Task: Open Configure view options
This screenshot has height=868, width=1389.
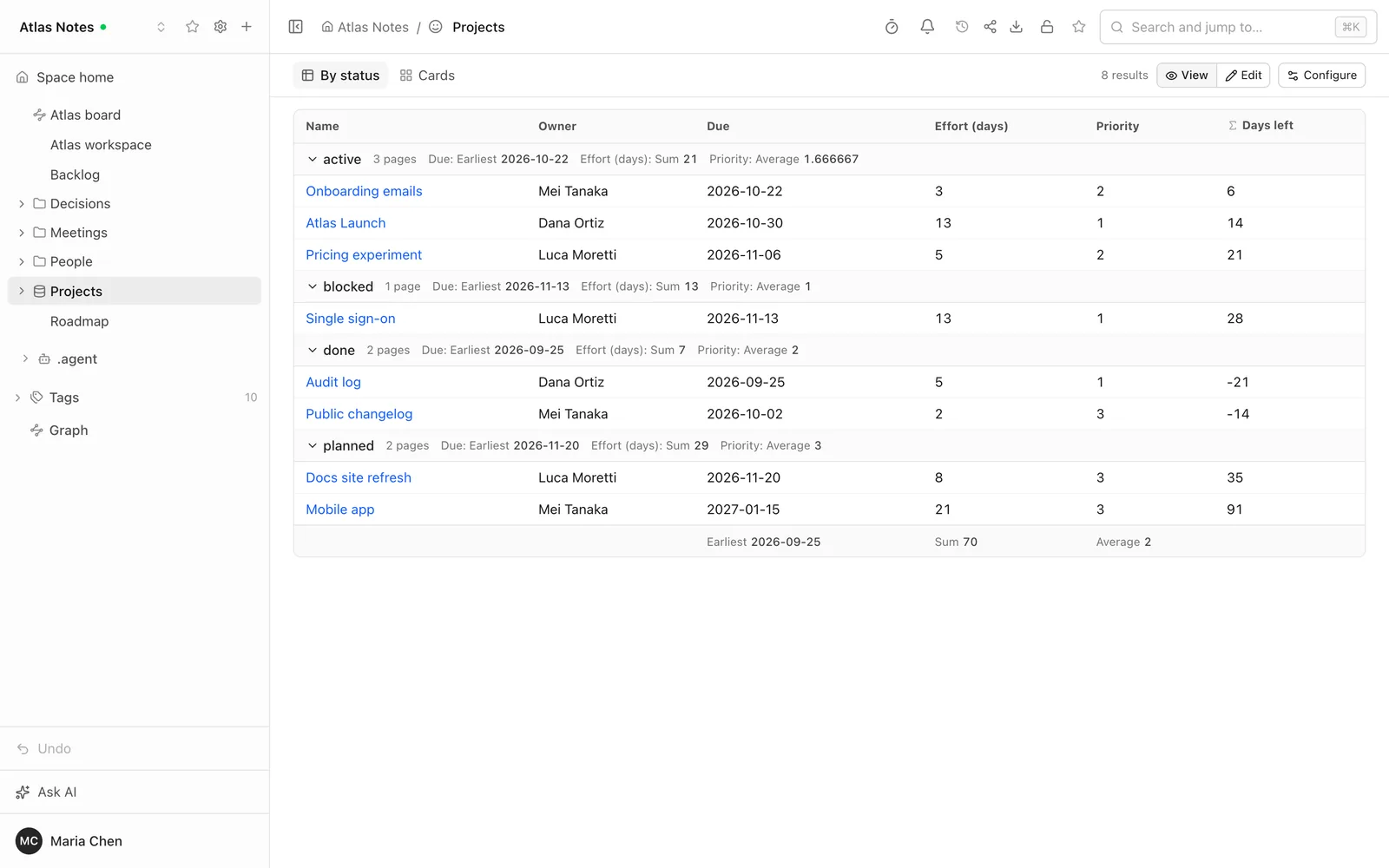Action: [1322, 76]
